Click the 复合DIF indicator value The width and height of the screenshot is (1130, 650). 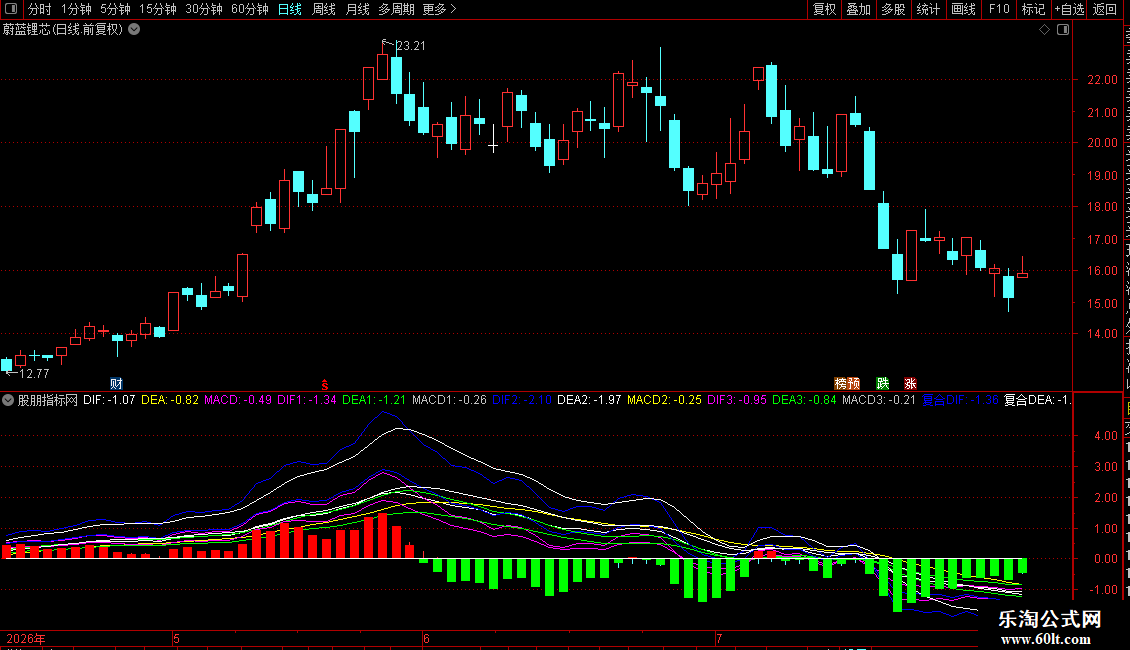(961, 400)
